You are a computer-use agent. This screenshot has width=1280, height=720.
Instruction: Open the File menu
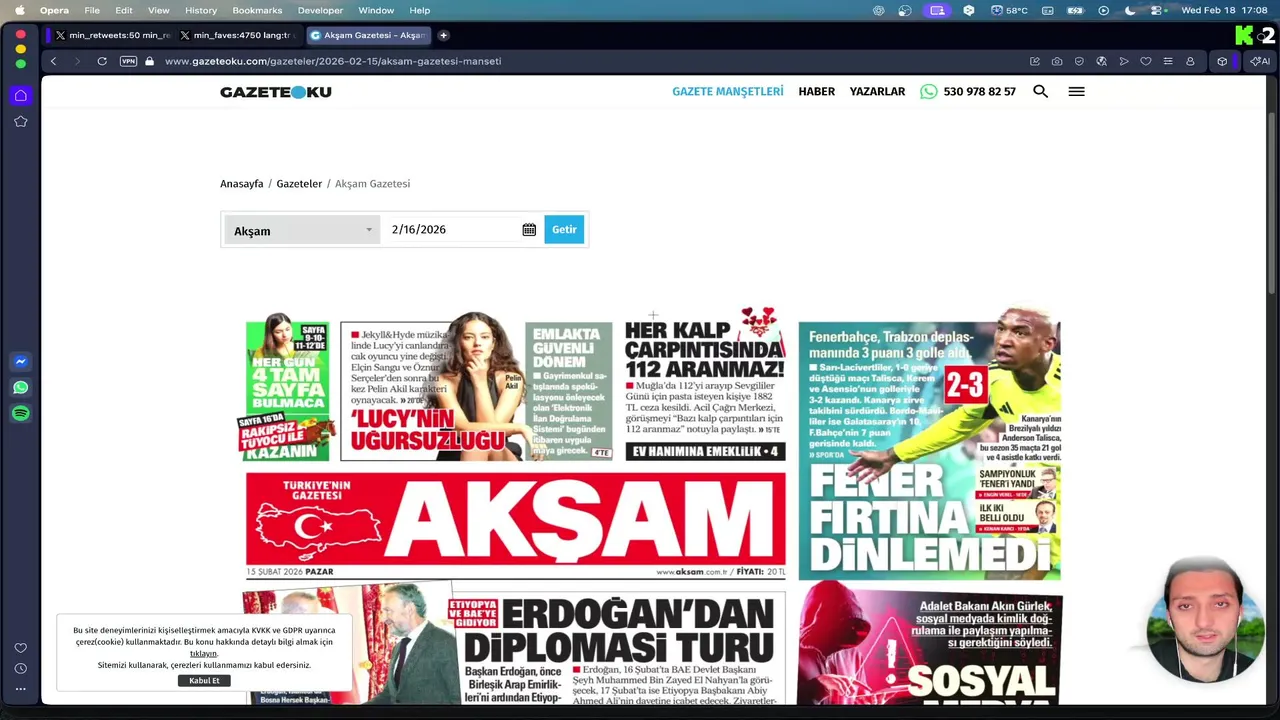coord(92,10)
